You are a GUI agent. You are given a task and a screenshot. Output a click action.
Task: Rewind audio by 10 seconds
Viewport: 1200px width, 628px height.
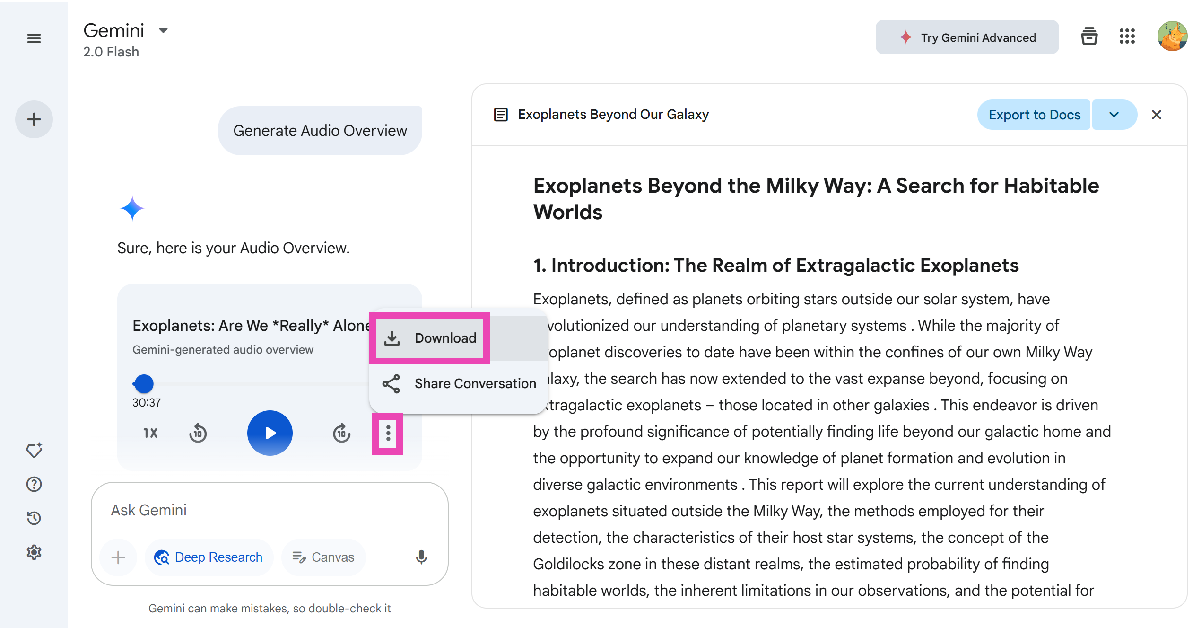(198, 433)
